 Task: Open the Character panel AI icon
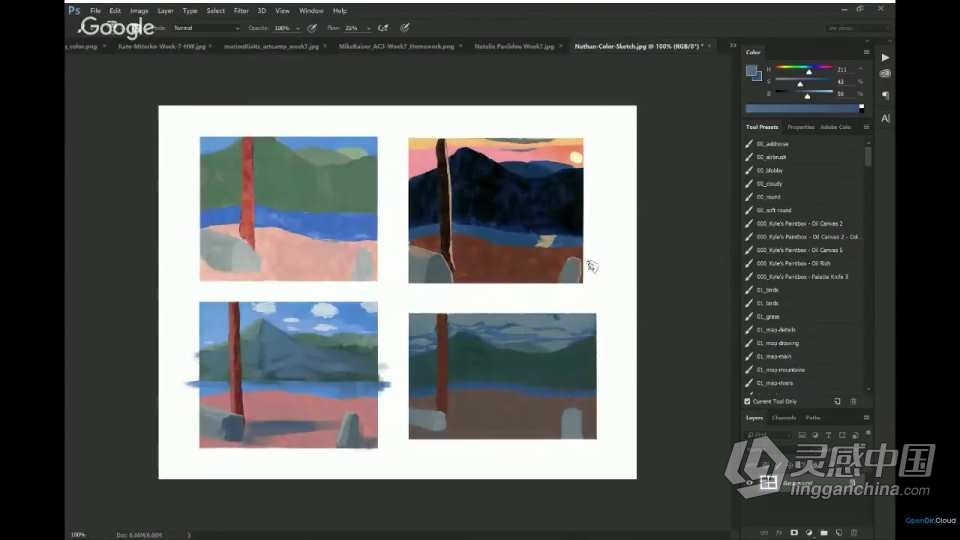point(885,119)
